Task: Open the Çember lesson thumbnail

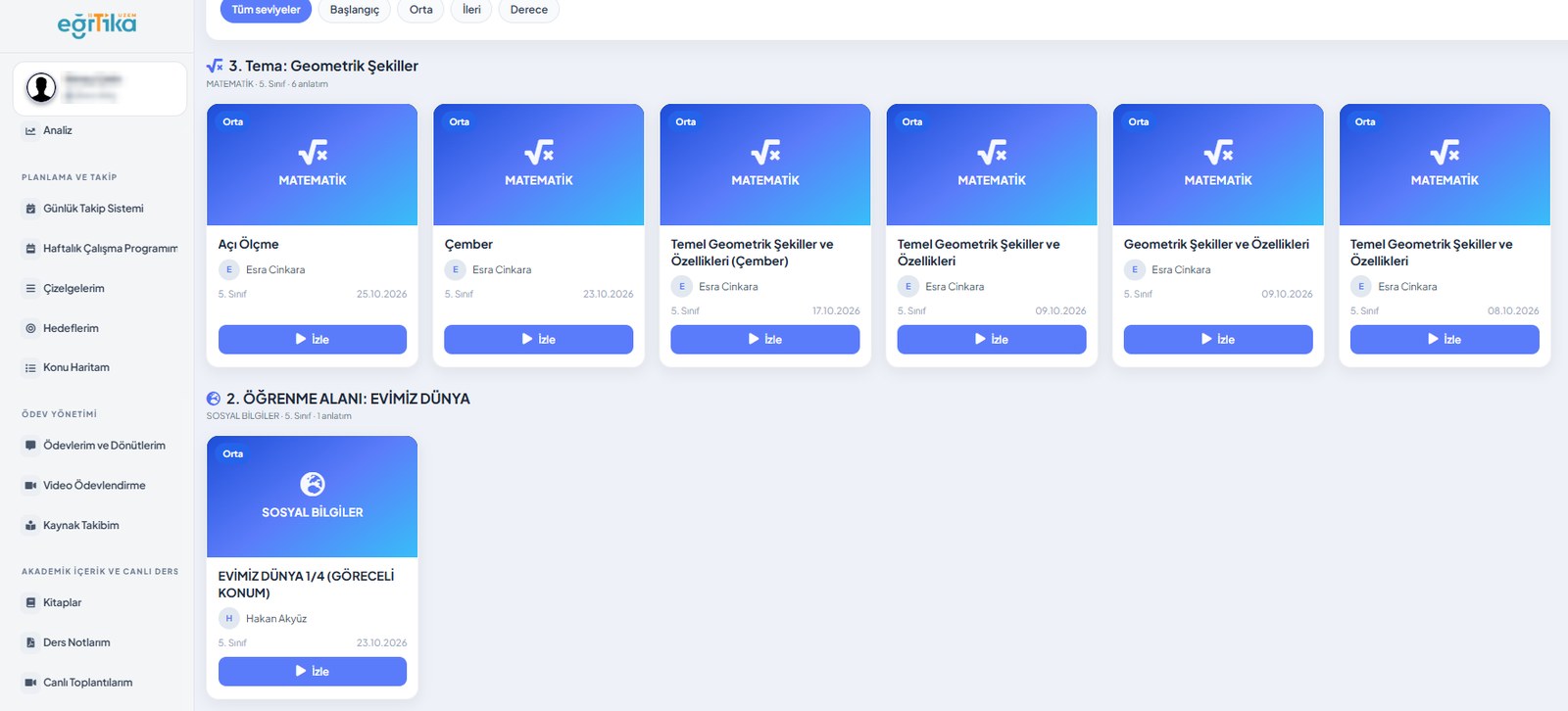Action: click(539, 165)
